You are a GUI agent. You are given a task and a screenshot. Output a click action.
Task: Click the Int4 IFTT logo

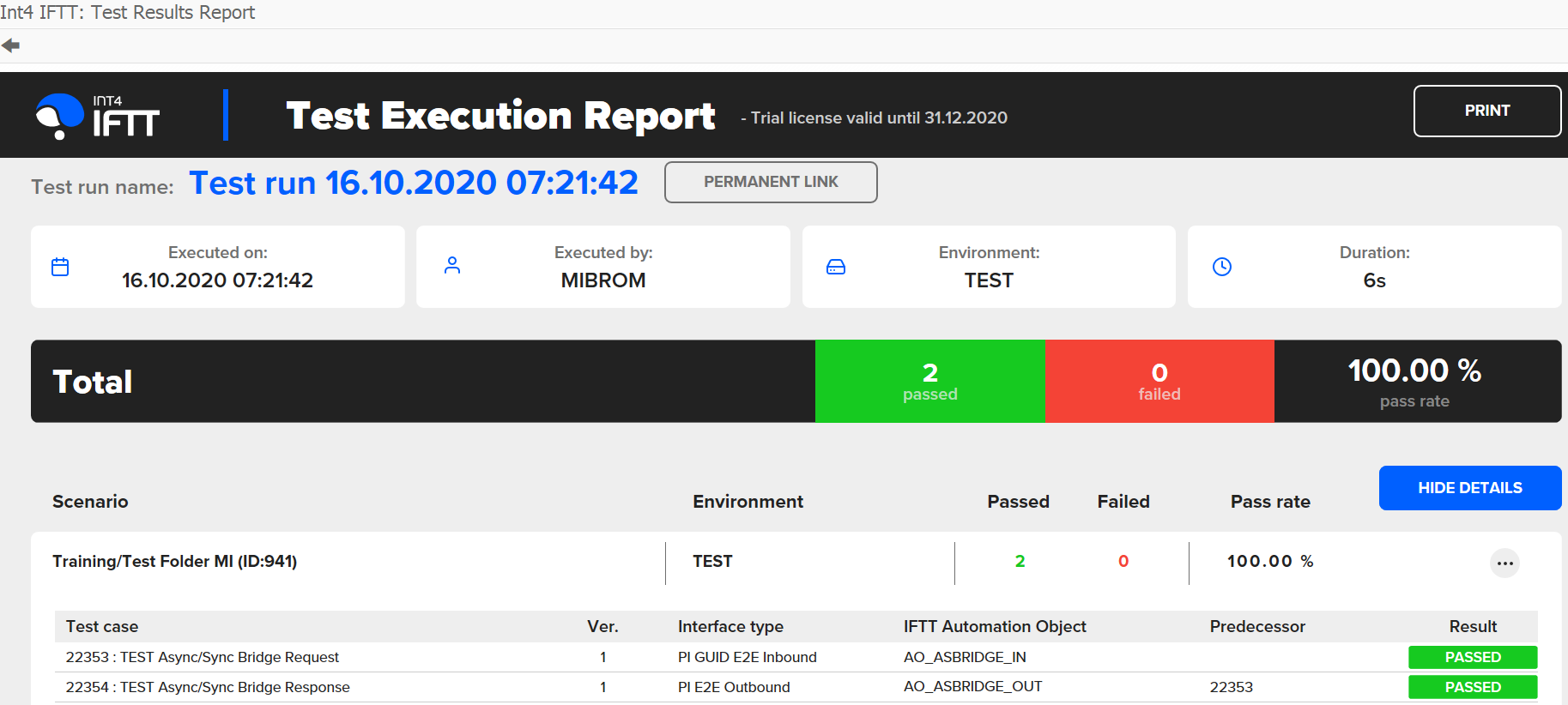tap(98, 117)
